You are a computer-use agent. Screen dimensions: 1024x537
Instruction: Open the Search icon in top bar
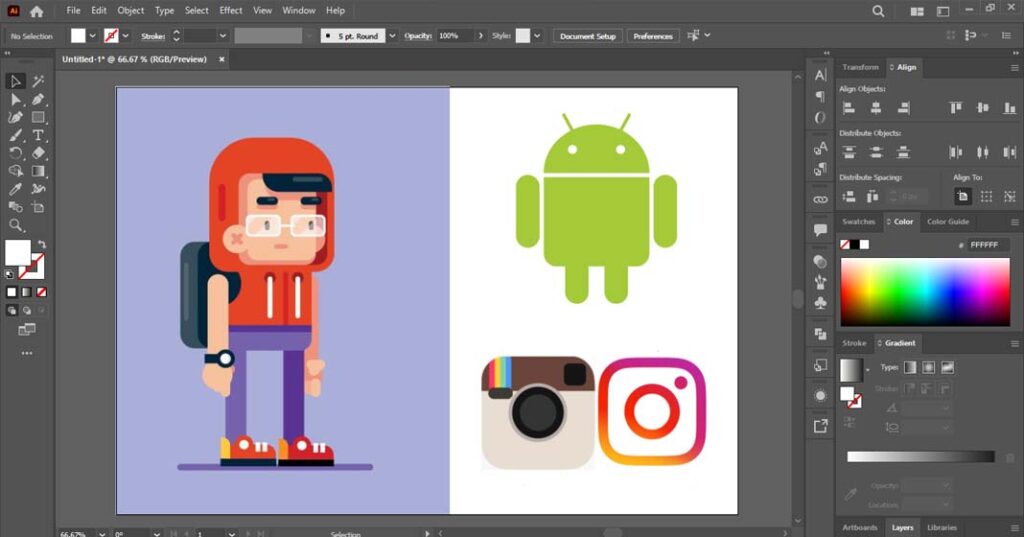pyautogui.click(x=878, y=11)
